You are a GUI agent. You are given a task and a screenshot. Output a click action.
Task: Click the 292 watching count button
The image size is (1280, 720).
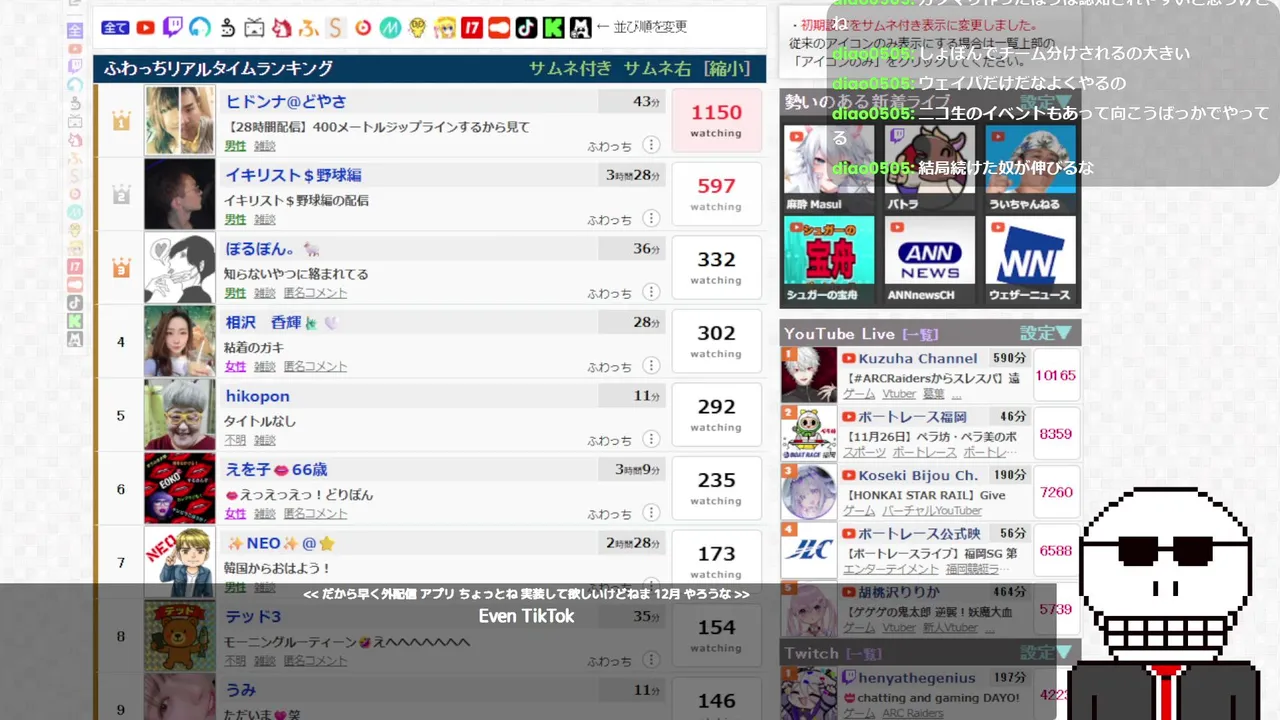coord(716,415)
